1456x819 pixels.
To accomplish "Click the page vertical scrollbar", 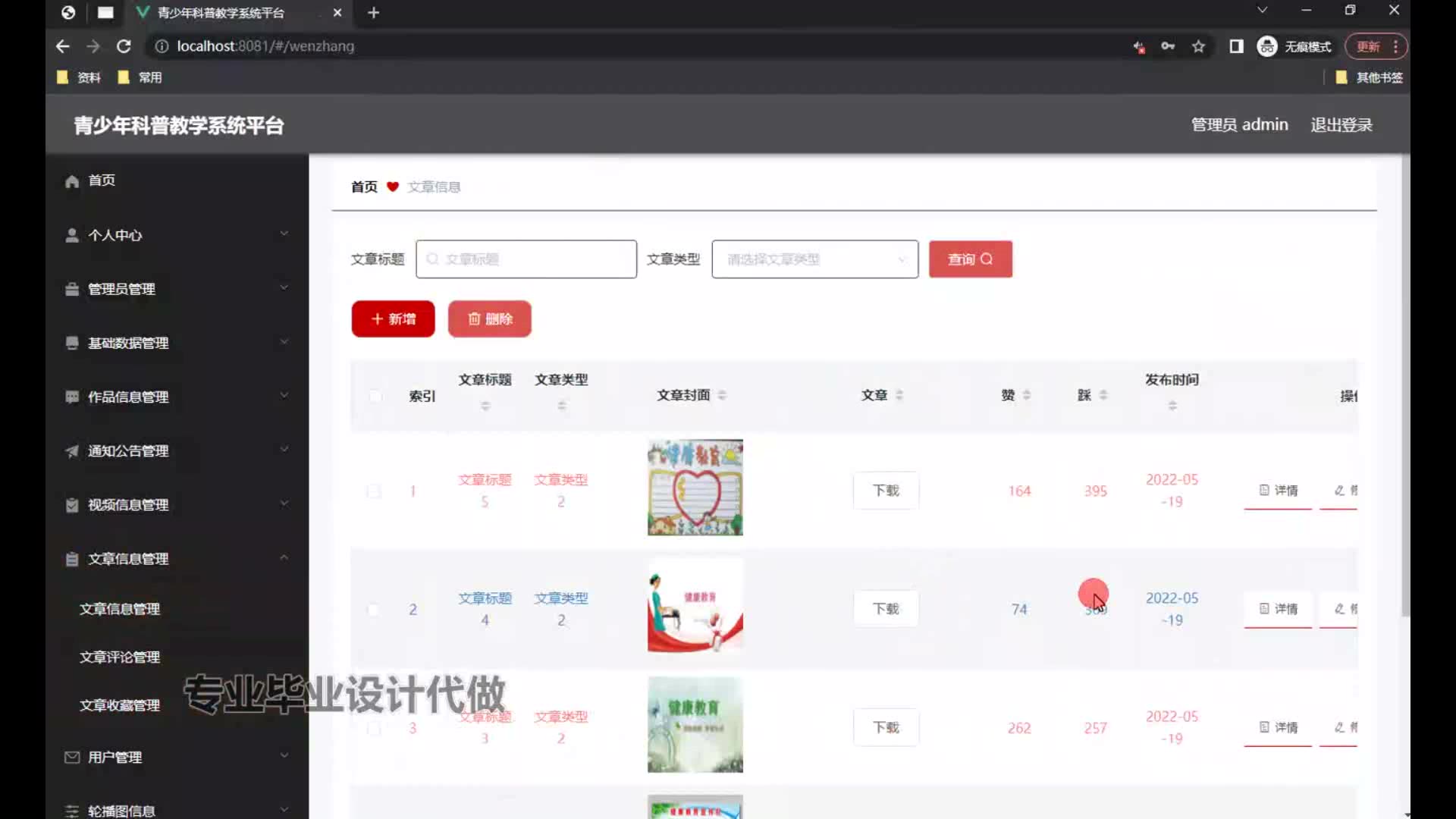I will pos(1405,379).
